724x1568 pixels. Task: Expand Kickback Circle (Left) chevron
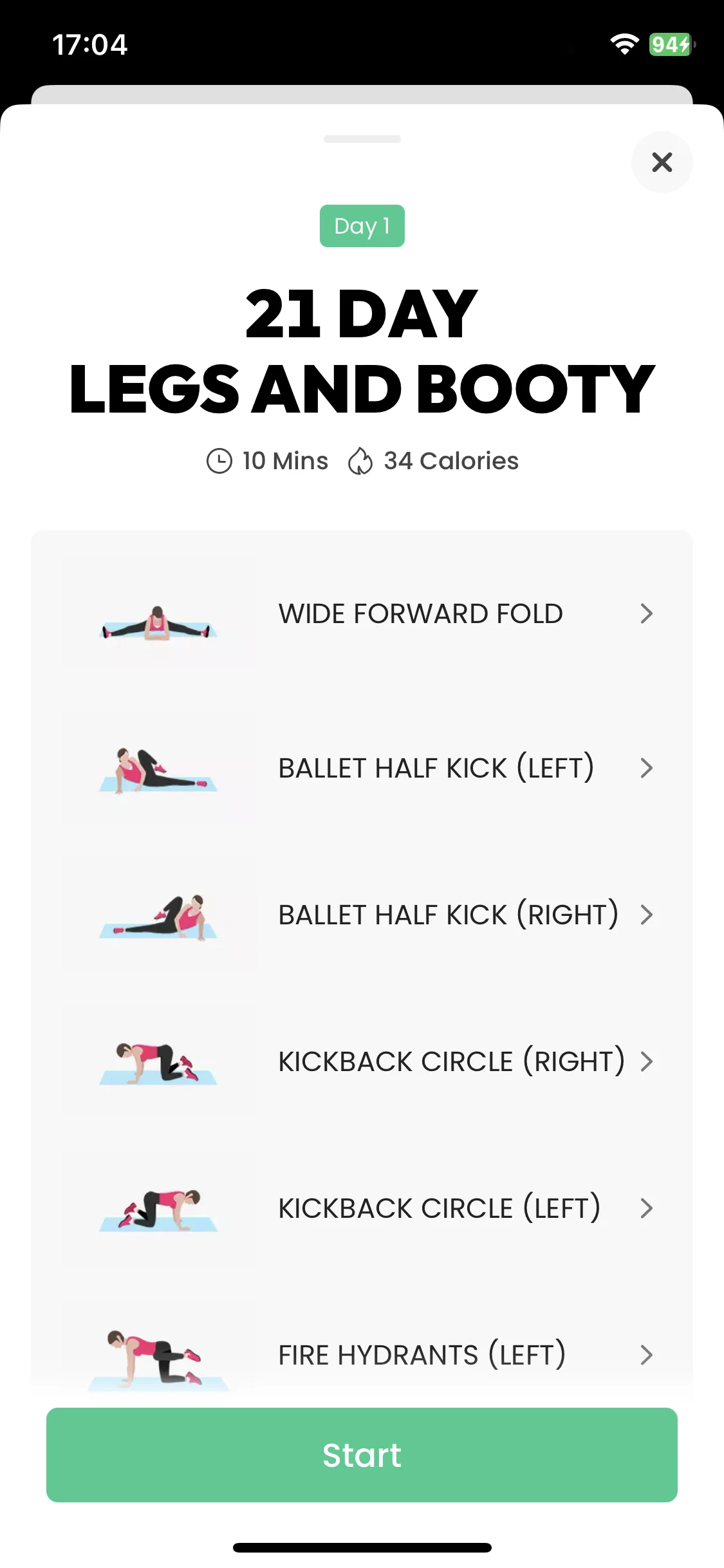click(647, 1208)
